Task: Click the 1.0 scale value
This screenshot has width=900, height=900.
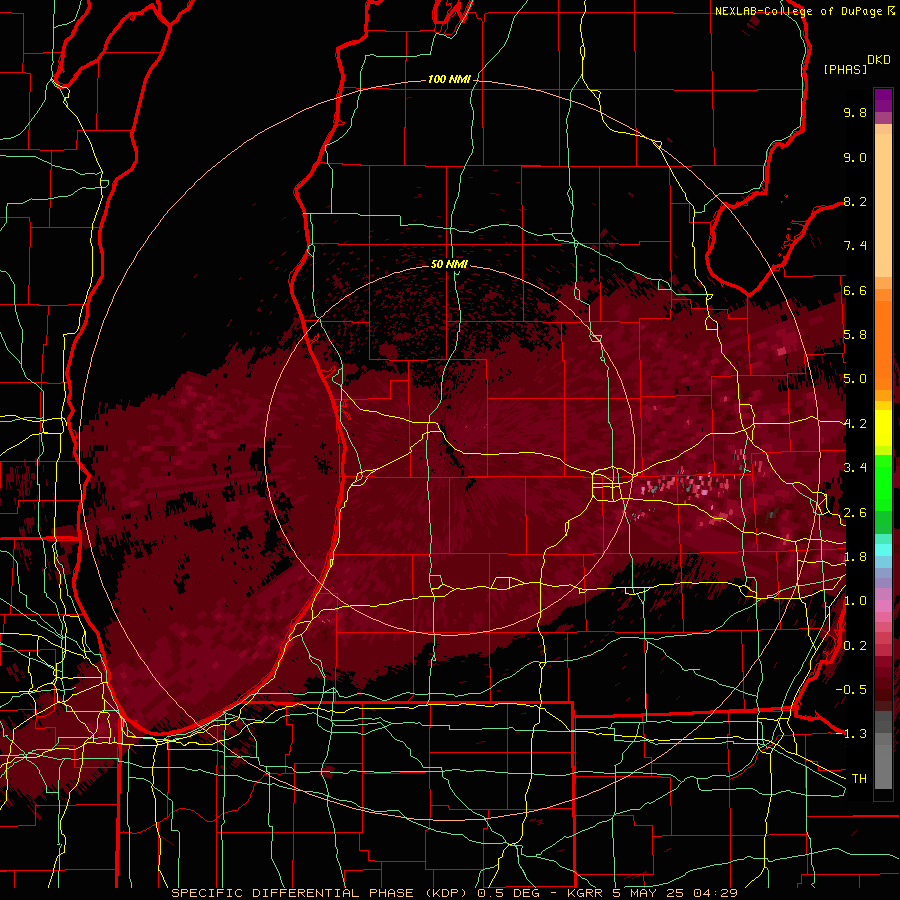Action: (x=855, y=601)
